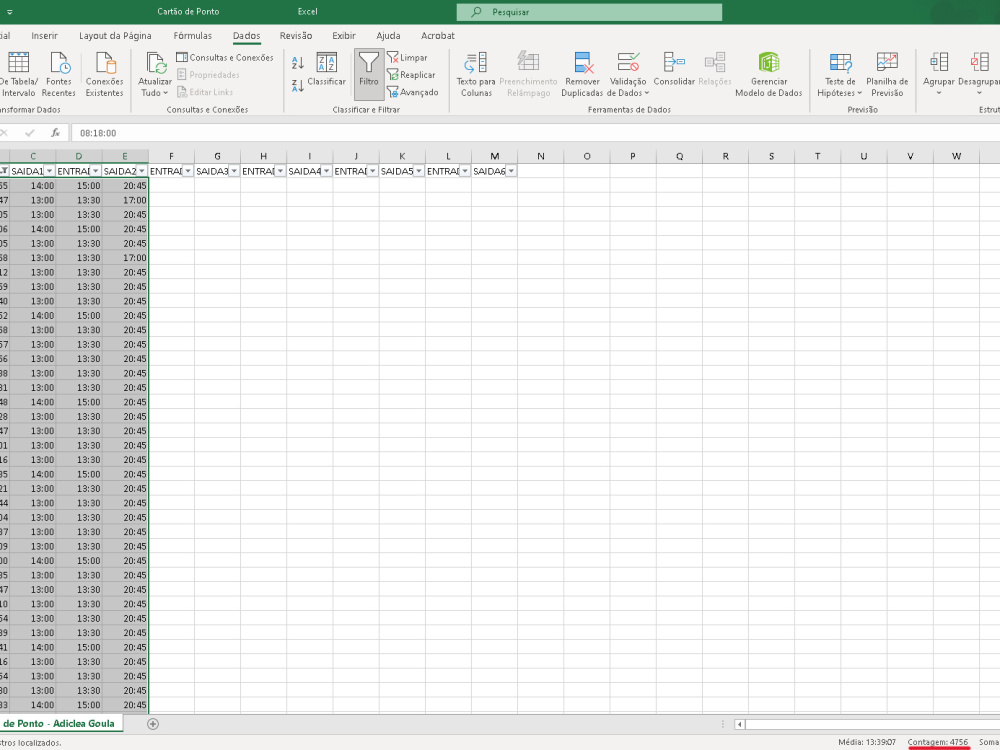Clear filters with Limpar
Viewport: 1000px width, 750px height.
408,57
